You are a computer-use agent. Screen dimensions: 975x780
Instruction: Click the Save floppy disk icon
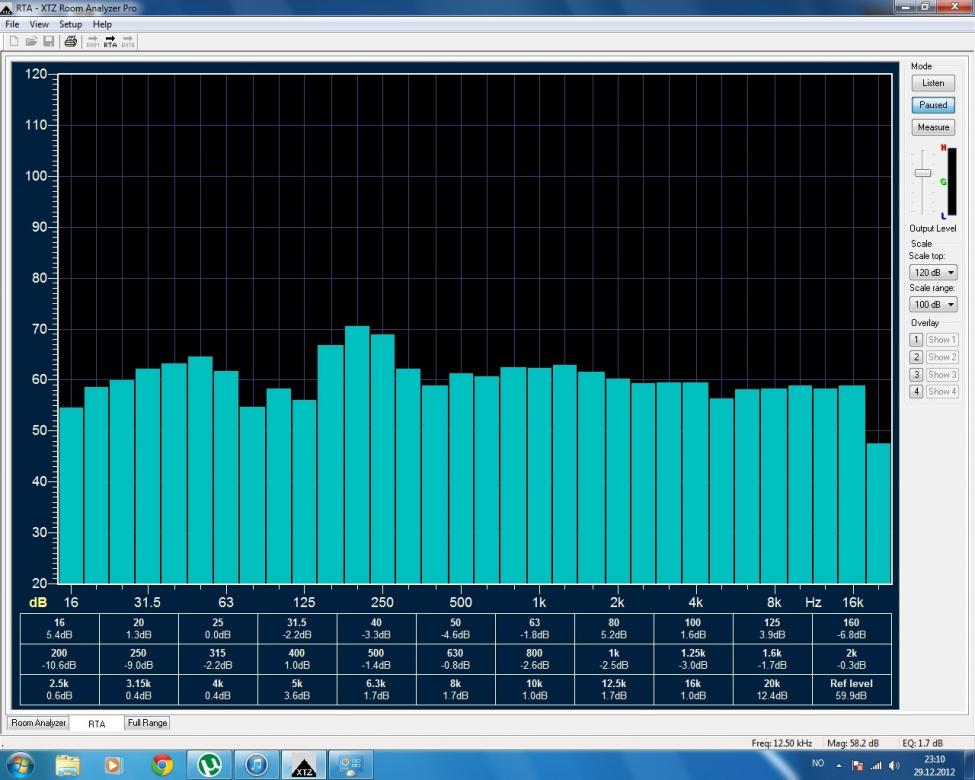48,41
